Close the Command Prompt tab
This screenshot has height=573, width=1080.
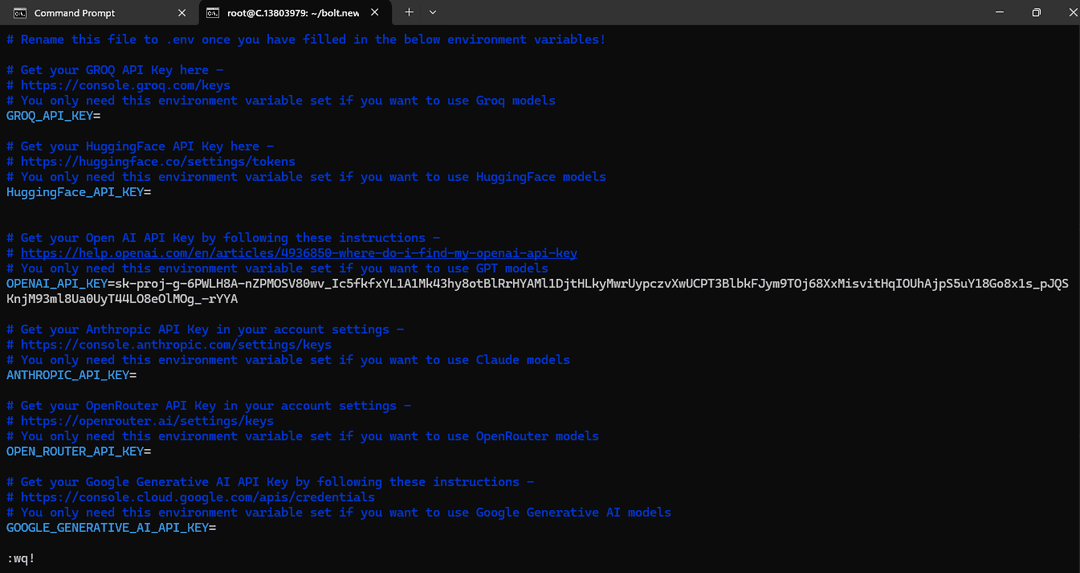[182, 13]
